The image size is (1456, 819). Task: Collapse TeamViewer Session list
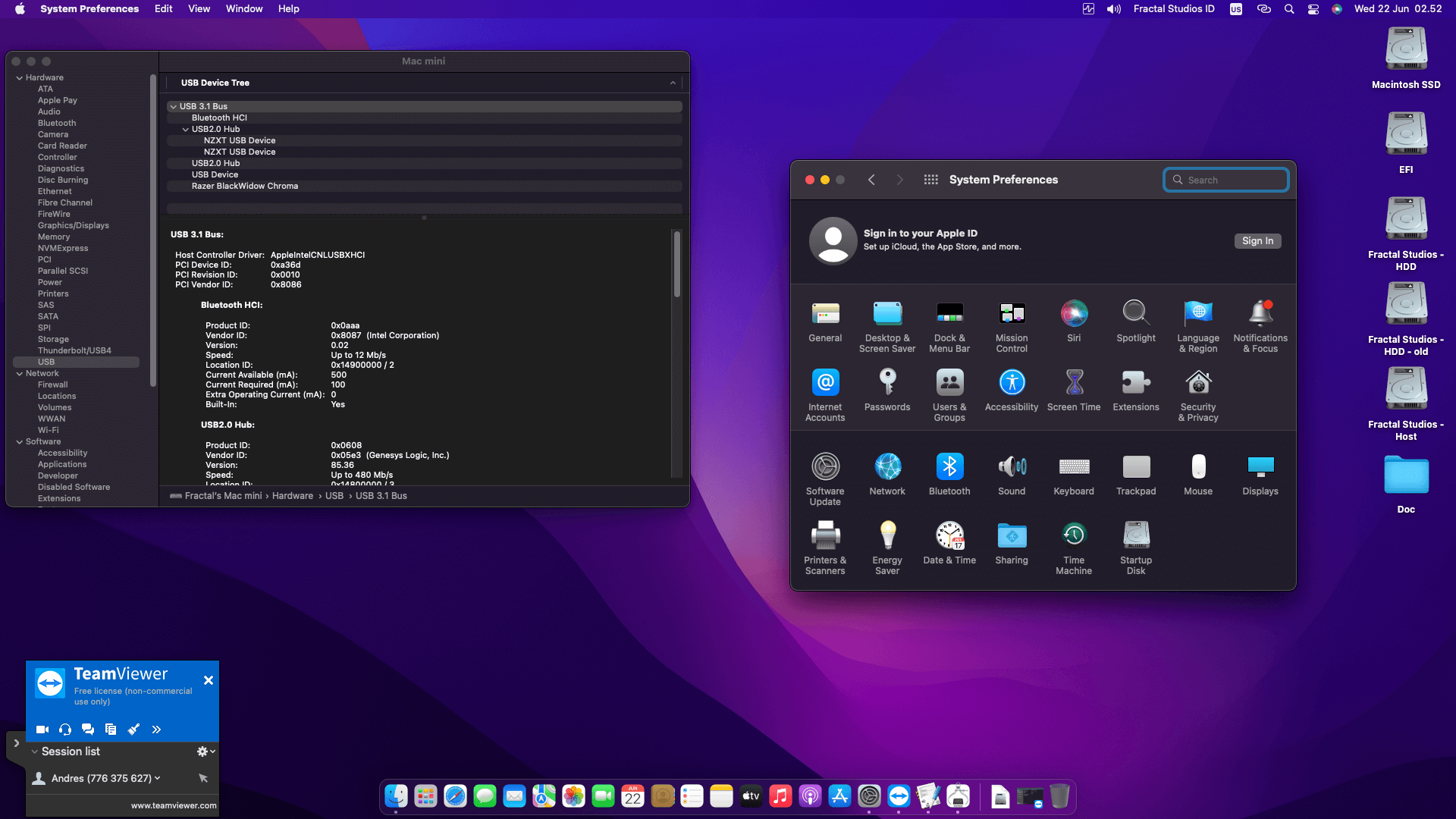tap(34, 752)
